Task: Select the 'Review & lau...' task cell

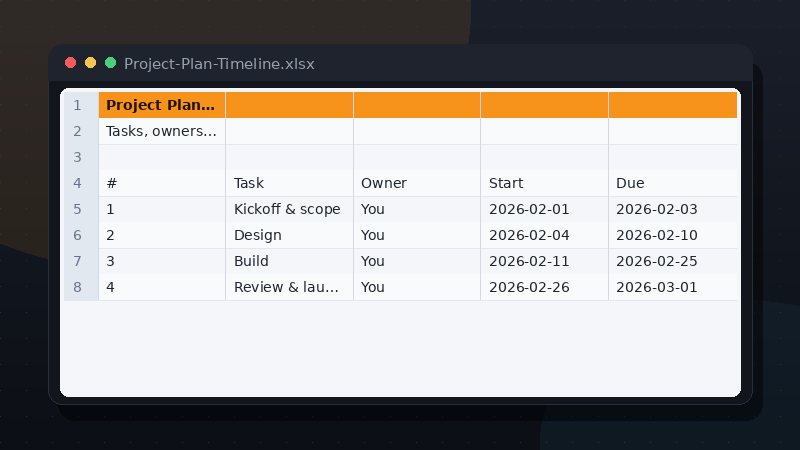Action: [x=289, y=287]
